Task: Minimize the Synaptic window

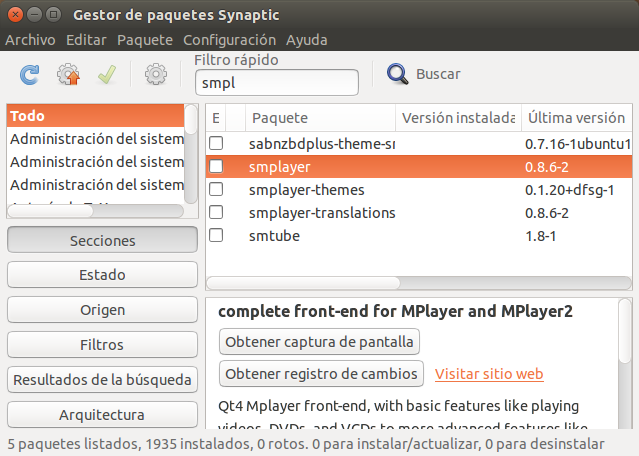Action: click(x=34, y=15)
